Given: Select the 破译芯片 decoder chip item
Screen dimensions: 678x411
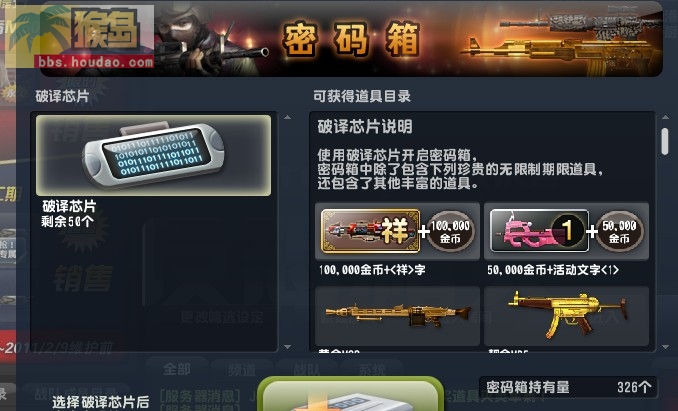Looking at the screenshot, I should pos(154,155).
